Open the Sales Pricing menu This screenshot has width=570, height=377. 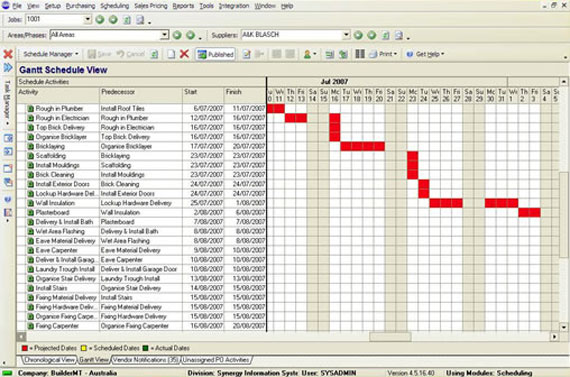pyautogui.click(x=150, y=6)
